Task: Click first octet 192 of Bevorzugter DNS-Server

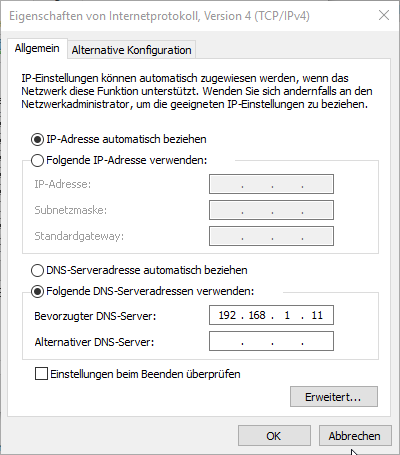Action: click(227, 315)
